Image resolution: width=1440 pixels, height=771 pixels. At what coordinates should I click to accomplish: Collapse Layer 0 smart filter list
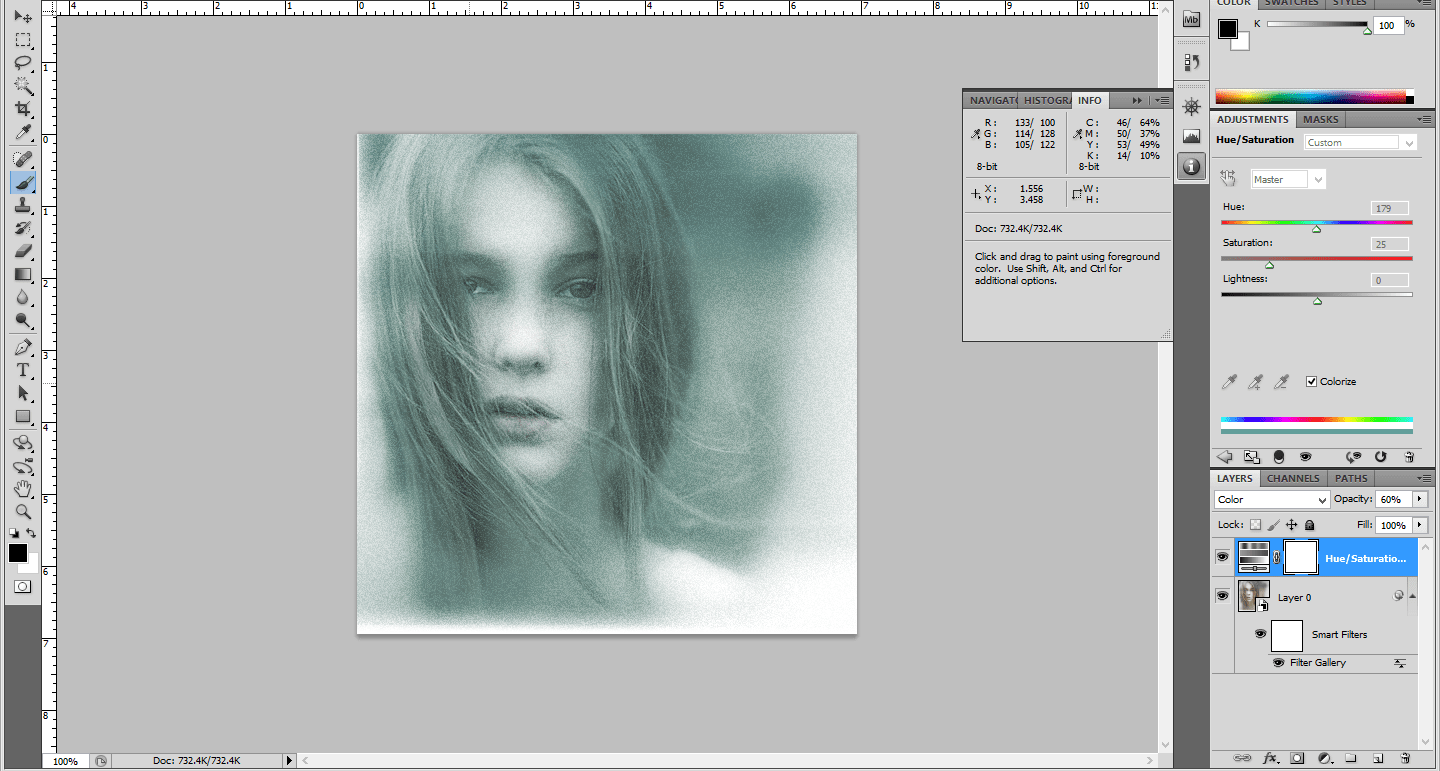[x=1412, y=597]
